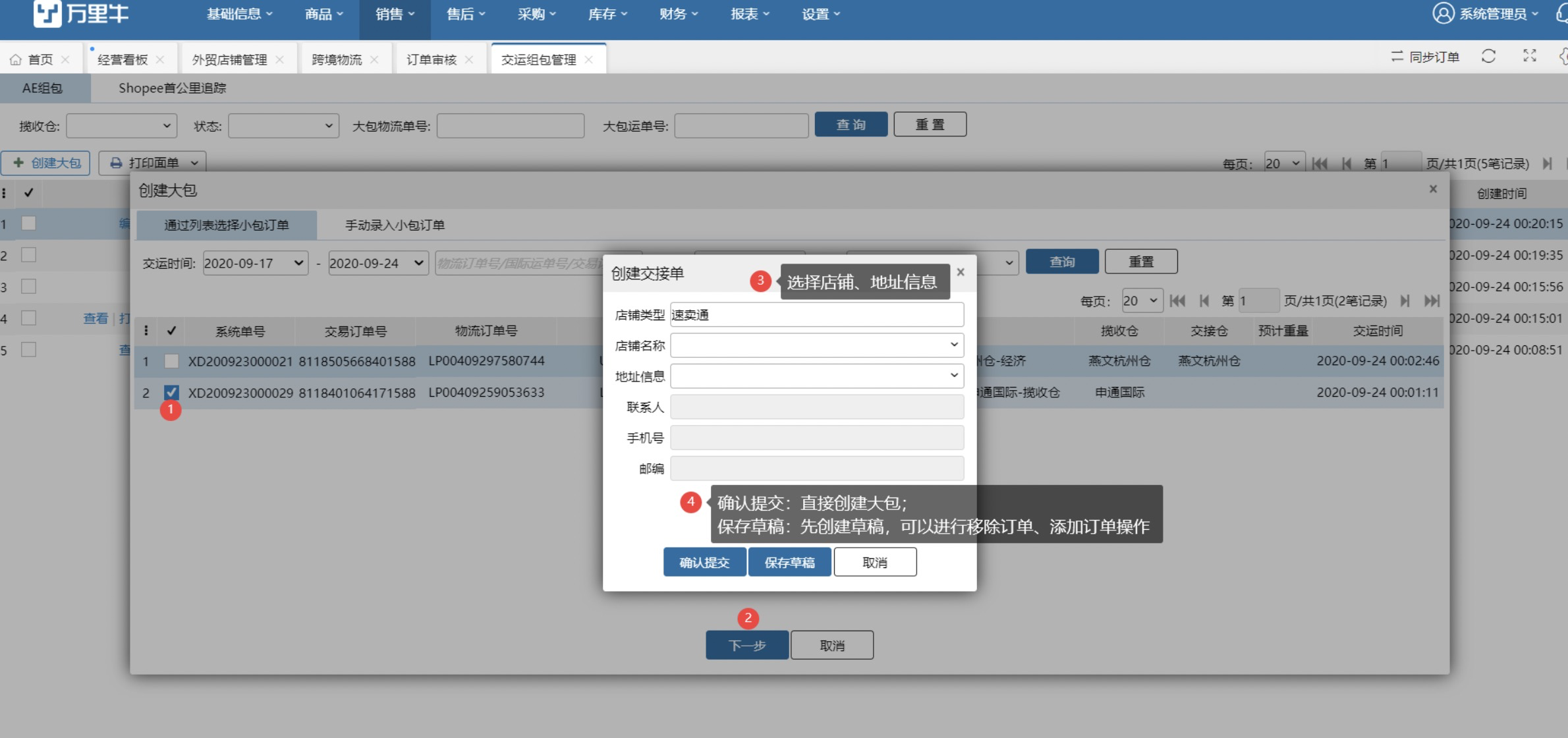Click the 大包物流单号 input field
The image size is (1568, 738).
pyautogui.click(x=511, y=126)
